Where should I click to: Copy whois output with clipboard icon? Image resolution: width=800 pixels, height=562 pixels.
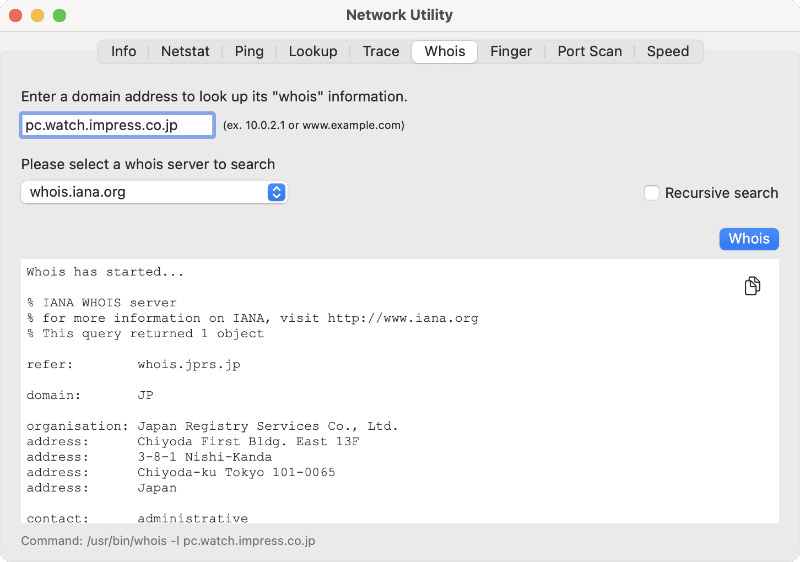[x=752, y=286]
